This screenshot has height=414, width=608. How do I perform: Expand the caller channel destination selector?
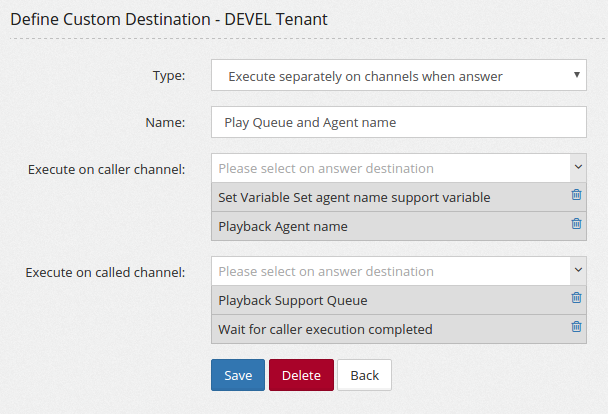coord(398,168)
